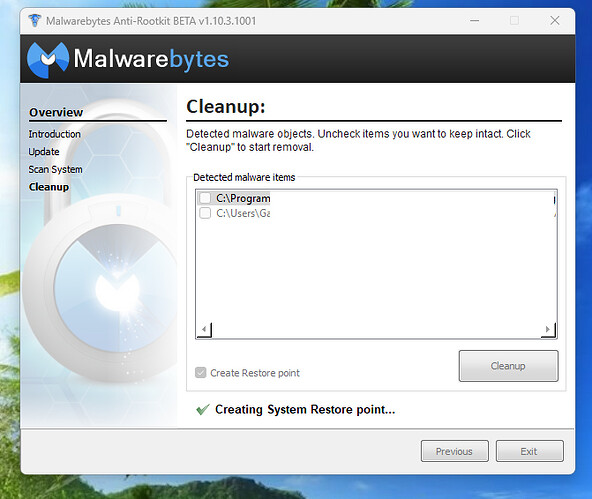Minimize the Anti-Rootkit window

[475, 20]
